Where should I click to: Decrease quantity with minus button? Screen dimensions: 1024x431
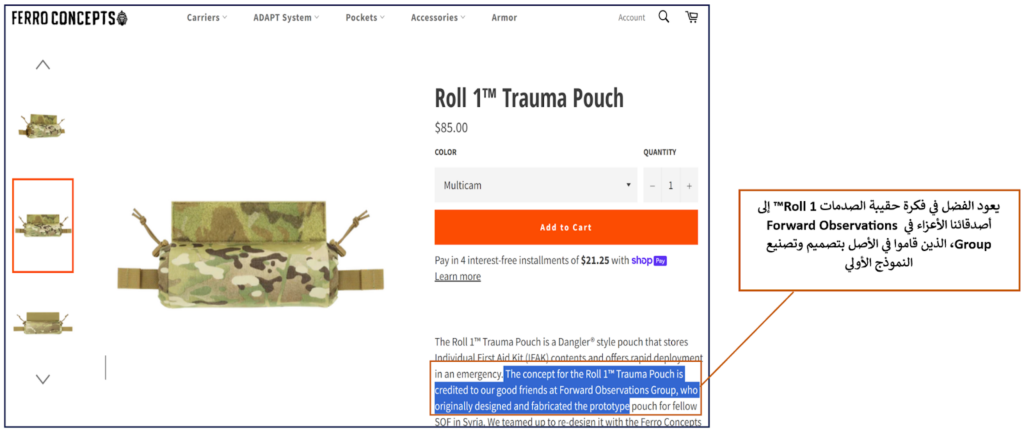point(652,185)
